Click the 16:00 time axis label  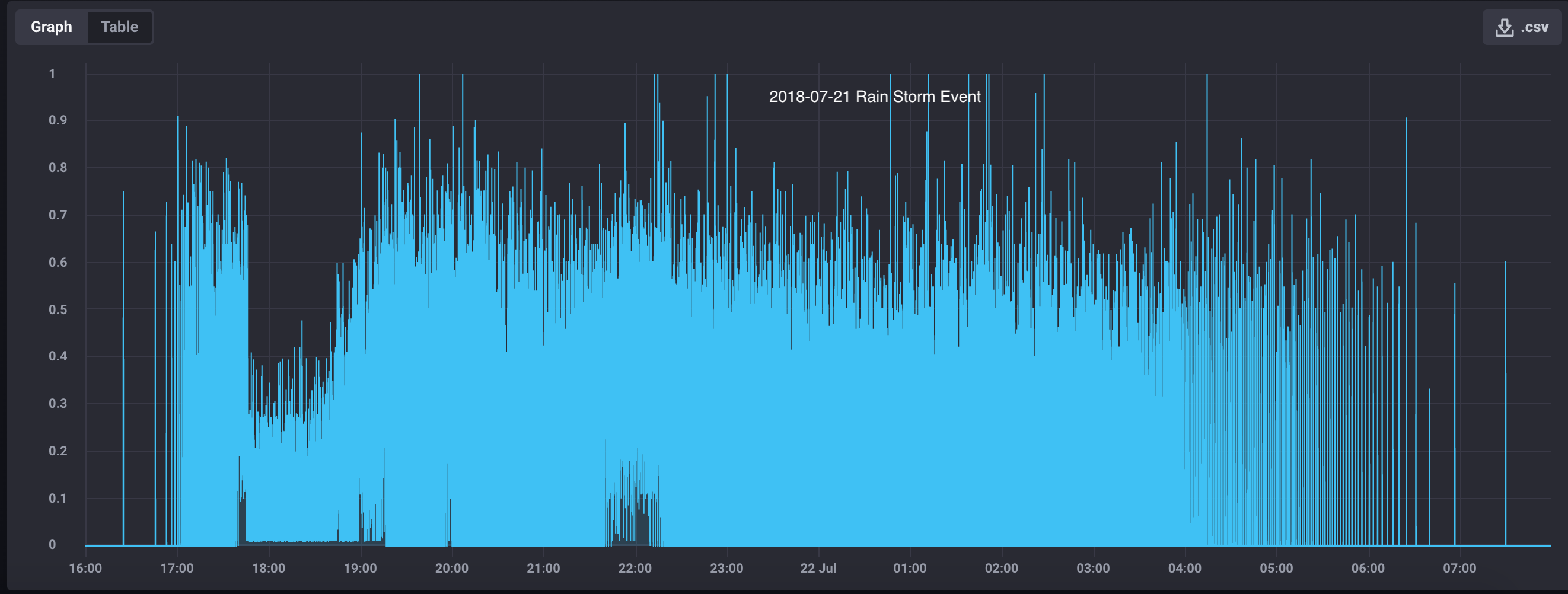click(86, 569)
